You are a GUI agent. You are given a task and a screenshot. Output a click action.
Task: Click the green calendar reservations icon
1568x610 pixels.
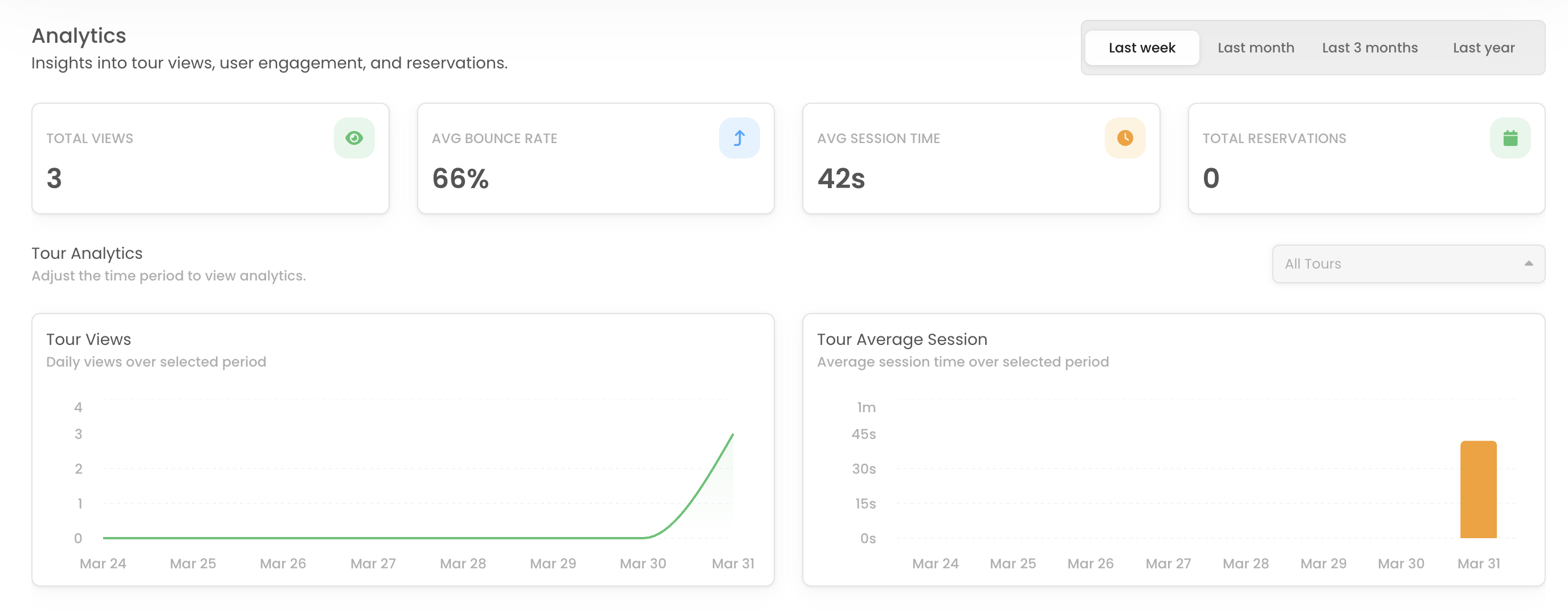[1509, 138]
